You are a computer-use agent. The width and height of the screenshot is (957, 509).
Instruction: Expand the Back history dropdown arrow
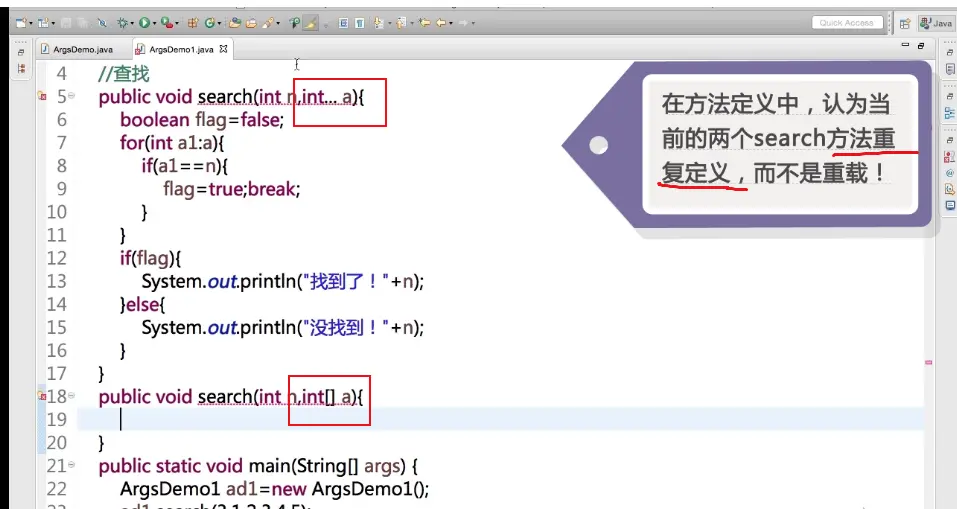(450, 23)
